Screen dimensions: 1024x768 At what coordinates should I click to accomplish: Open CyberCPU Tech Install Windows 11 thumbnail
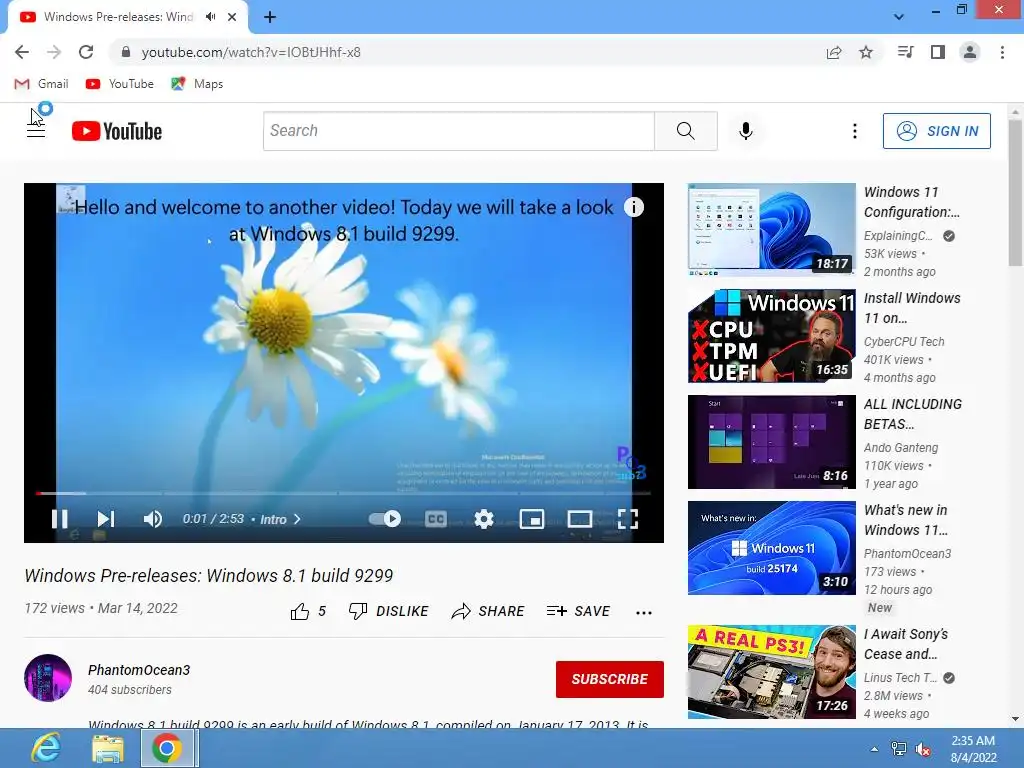tap(771, 336)
